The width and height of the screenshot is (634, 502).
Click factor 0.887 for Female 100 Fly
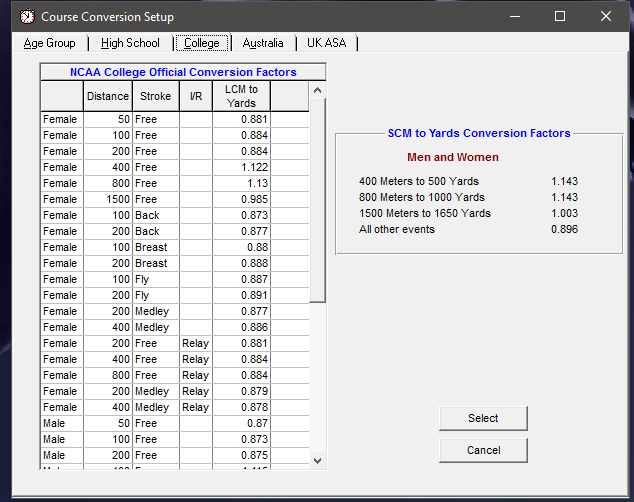[241, 279]
